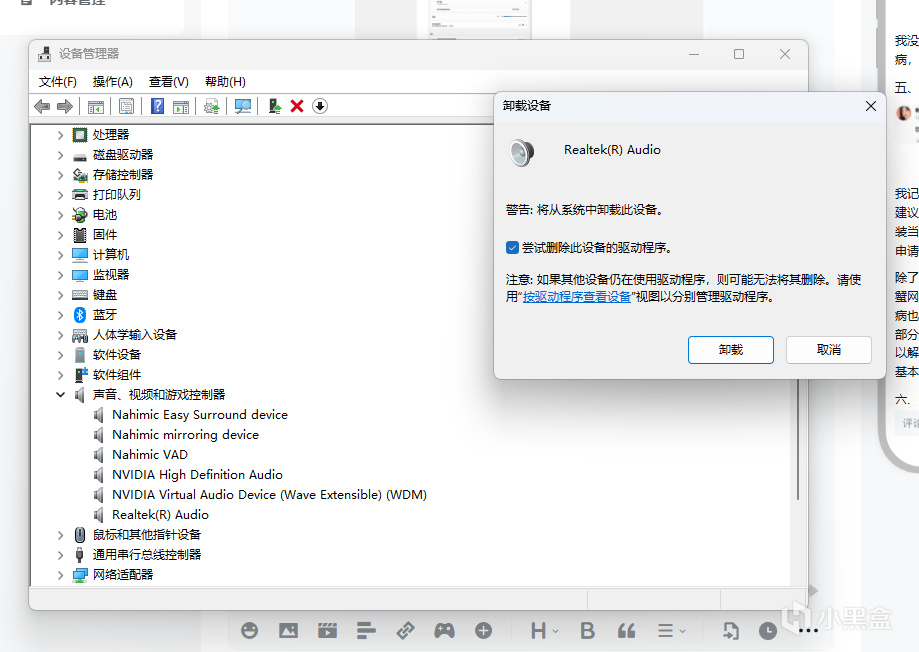Select the 通用串行总线控制器 category
919x652 pixels.
click(x=147, y=555)
